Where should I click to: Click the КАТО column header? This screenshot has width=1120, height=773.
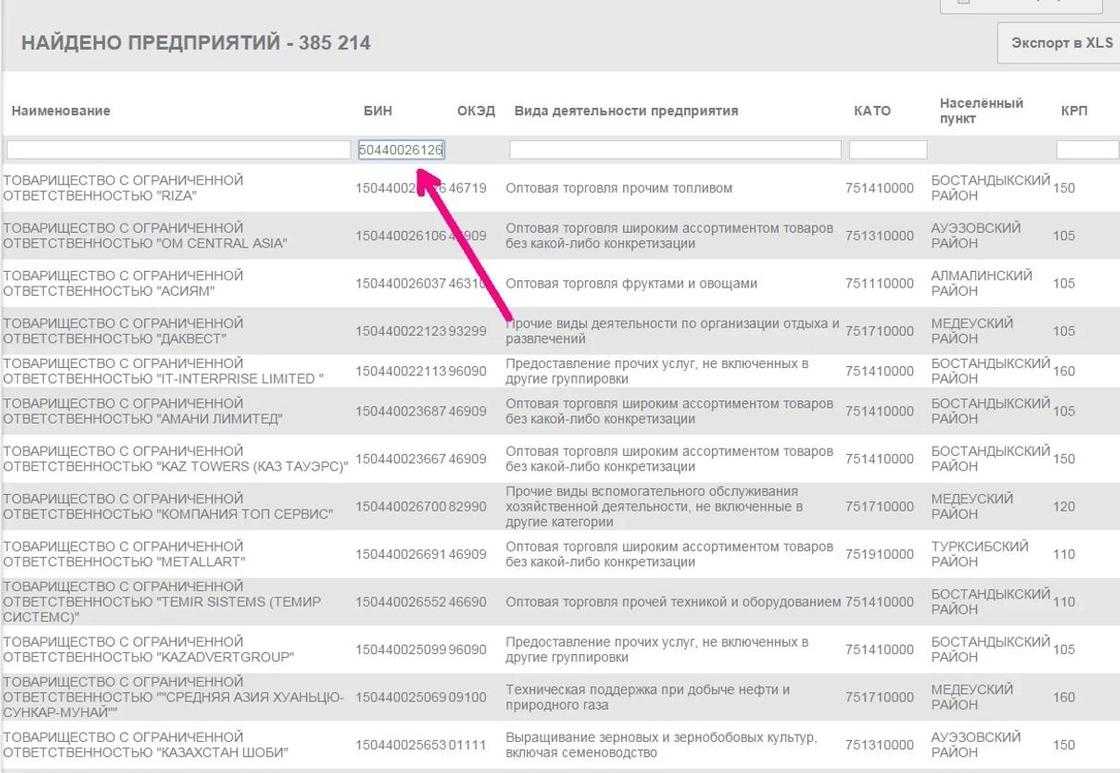872,111
